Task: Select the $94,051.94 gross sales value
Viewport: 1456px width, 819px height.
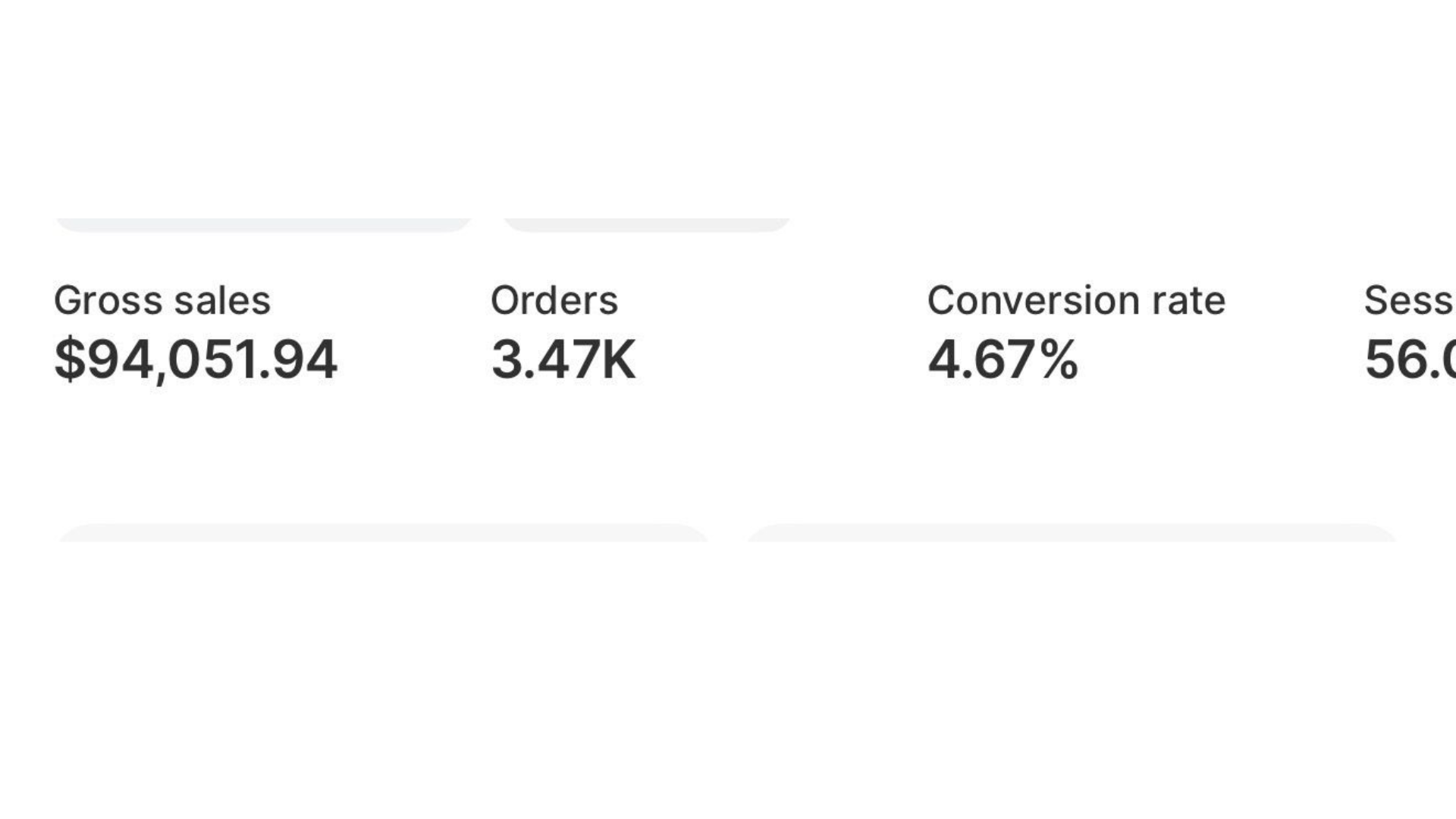Action: 196,359
